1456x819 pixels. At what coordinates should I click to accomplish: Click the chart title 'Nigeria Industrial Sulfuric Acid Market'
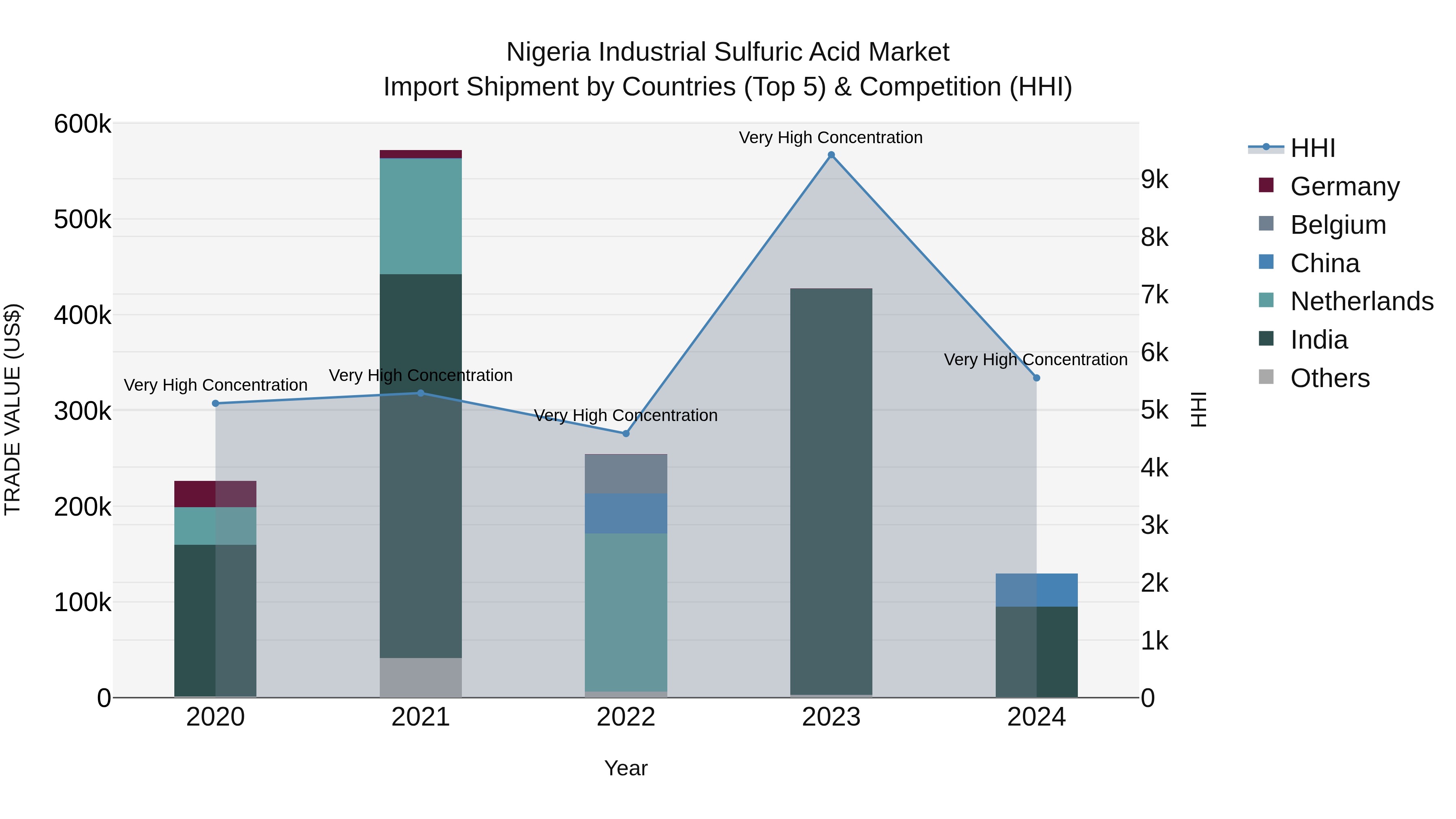(728, 52)
